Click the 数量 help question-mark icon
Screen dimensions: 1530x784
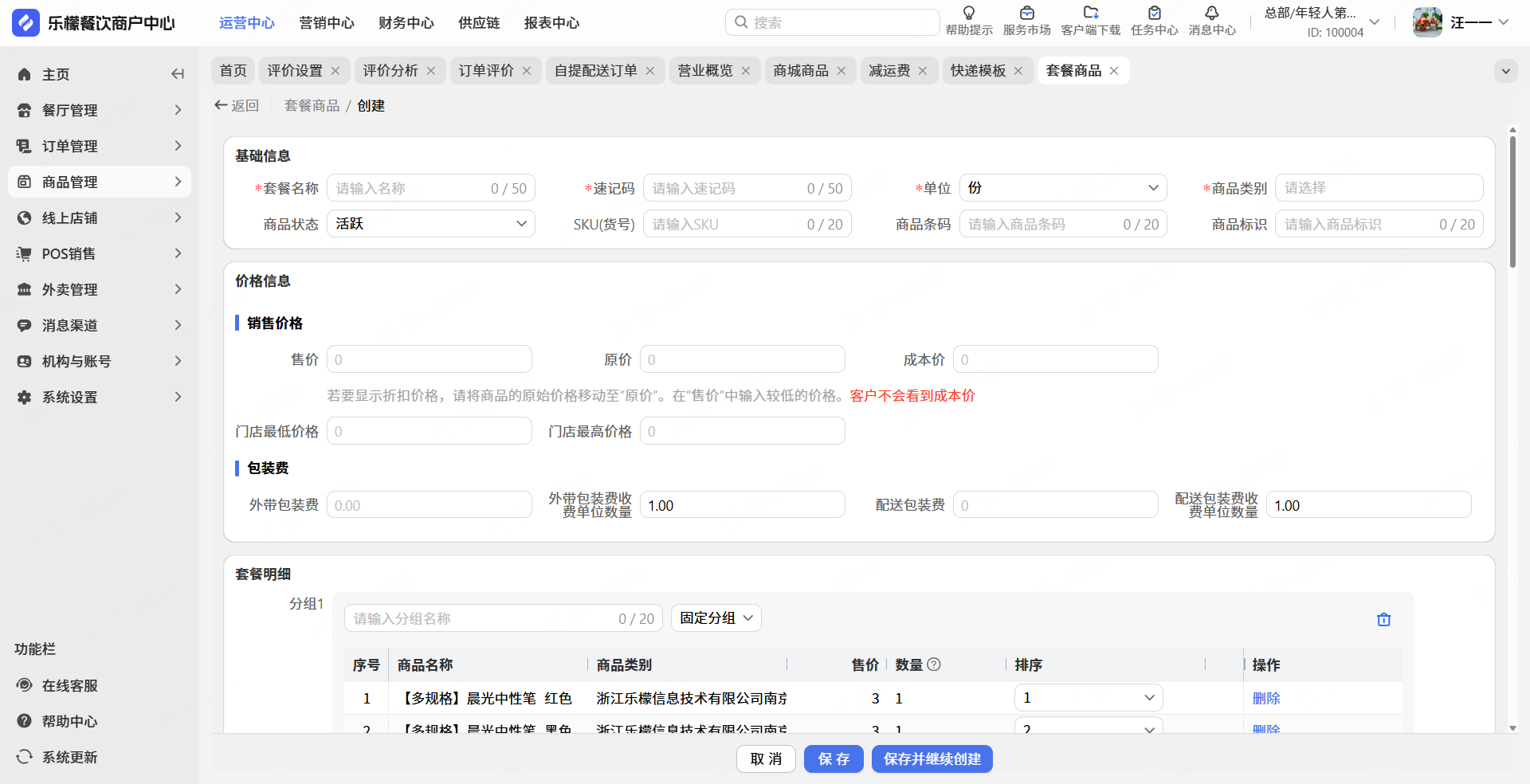(x=934, y=664)
